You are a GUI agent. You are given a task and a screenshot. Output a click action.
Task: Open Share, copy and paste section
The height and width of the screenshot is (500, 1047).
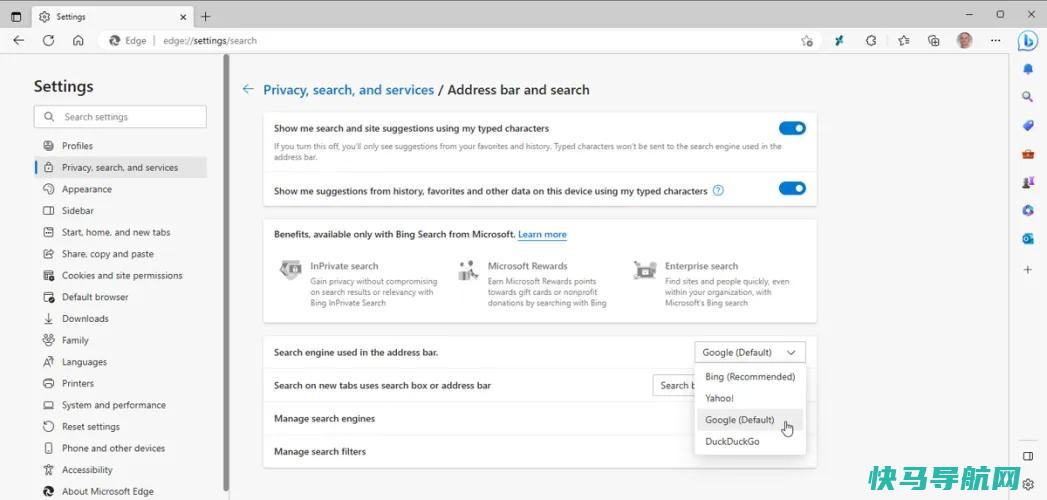(x=120, y=254)
